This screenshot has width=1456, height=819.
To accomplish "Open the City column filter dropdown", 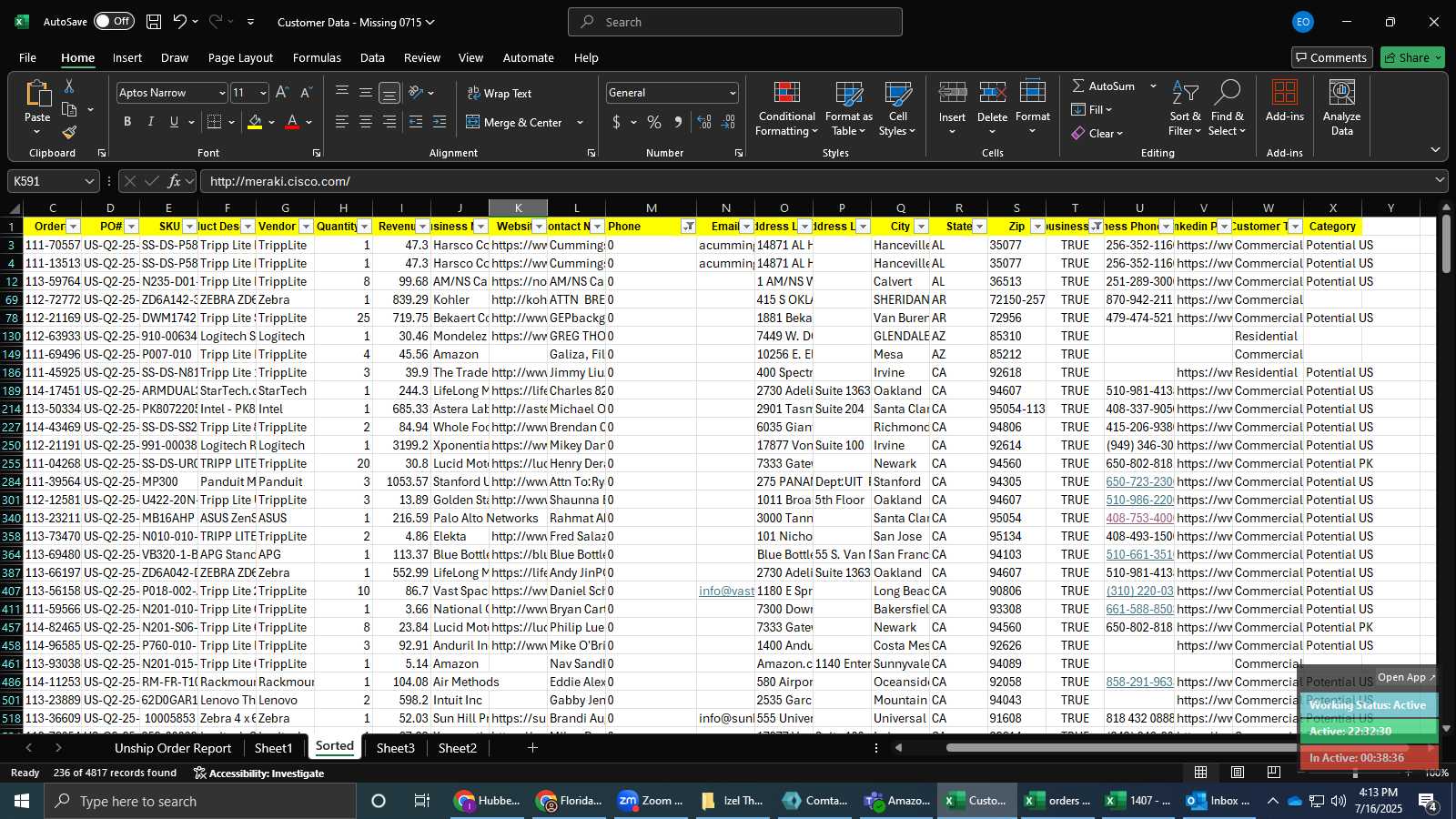I will [921, 227].
